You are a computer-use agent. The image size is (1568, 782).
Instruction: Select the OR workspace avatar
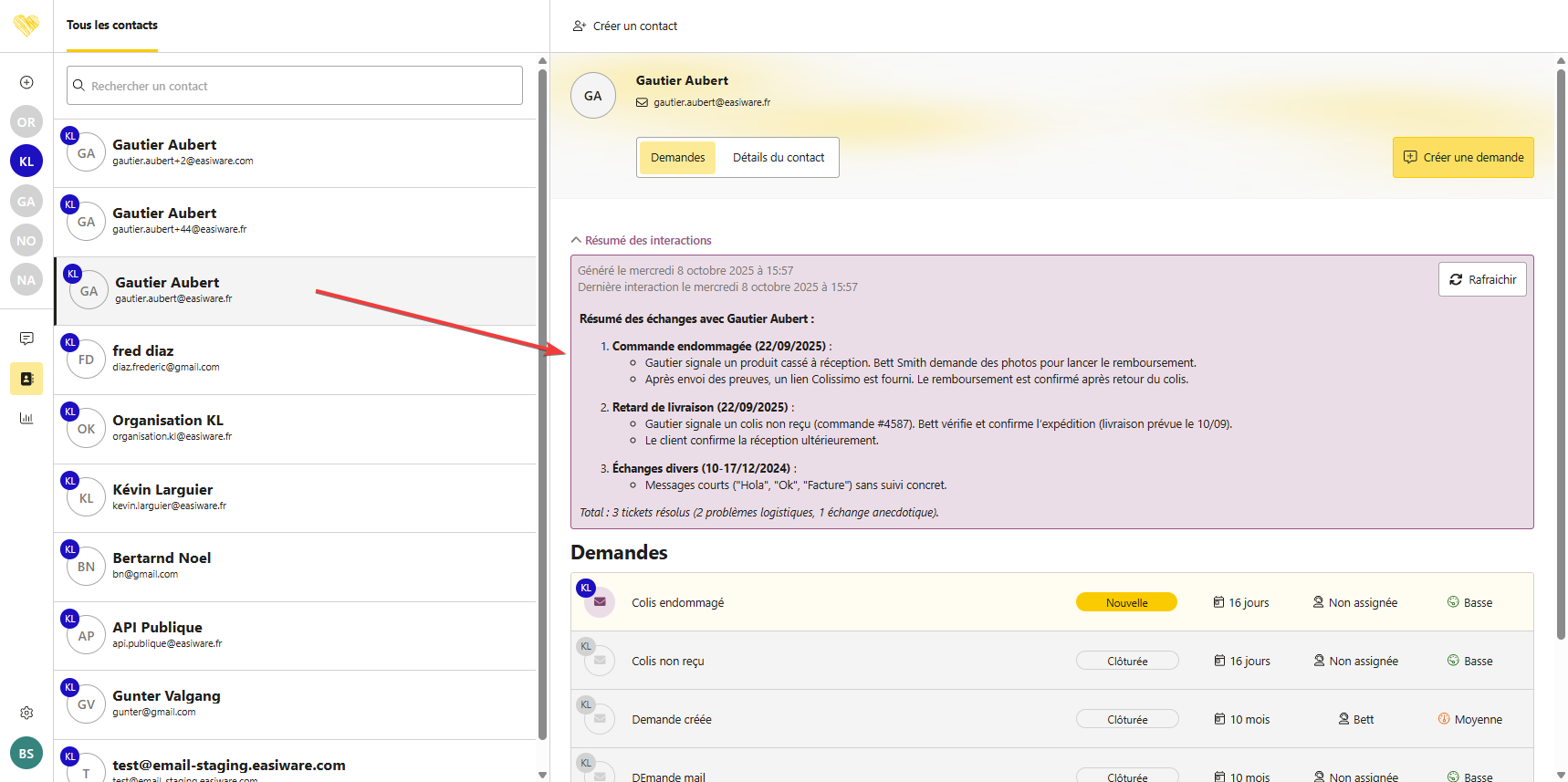coord(26,122)
